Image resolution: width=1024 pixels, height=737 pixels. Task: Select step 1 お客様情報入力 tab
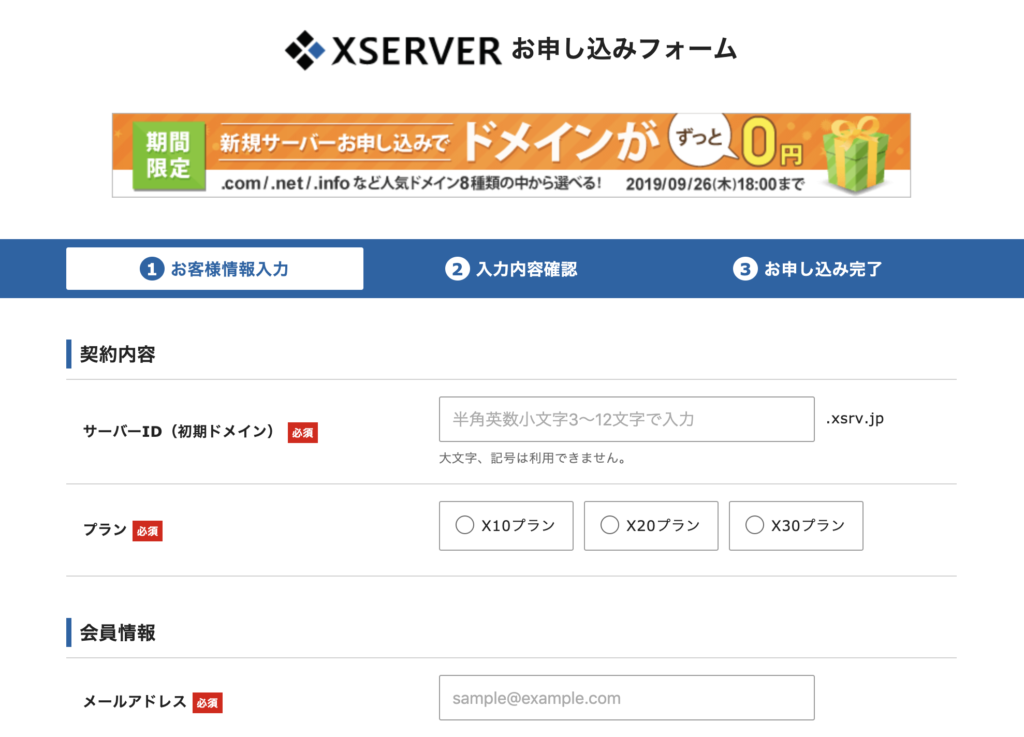[x=214, y=268]
